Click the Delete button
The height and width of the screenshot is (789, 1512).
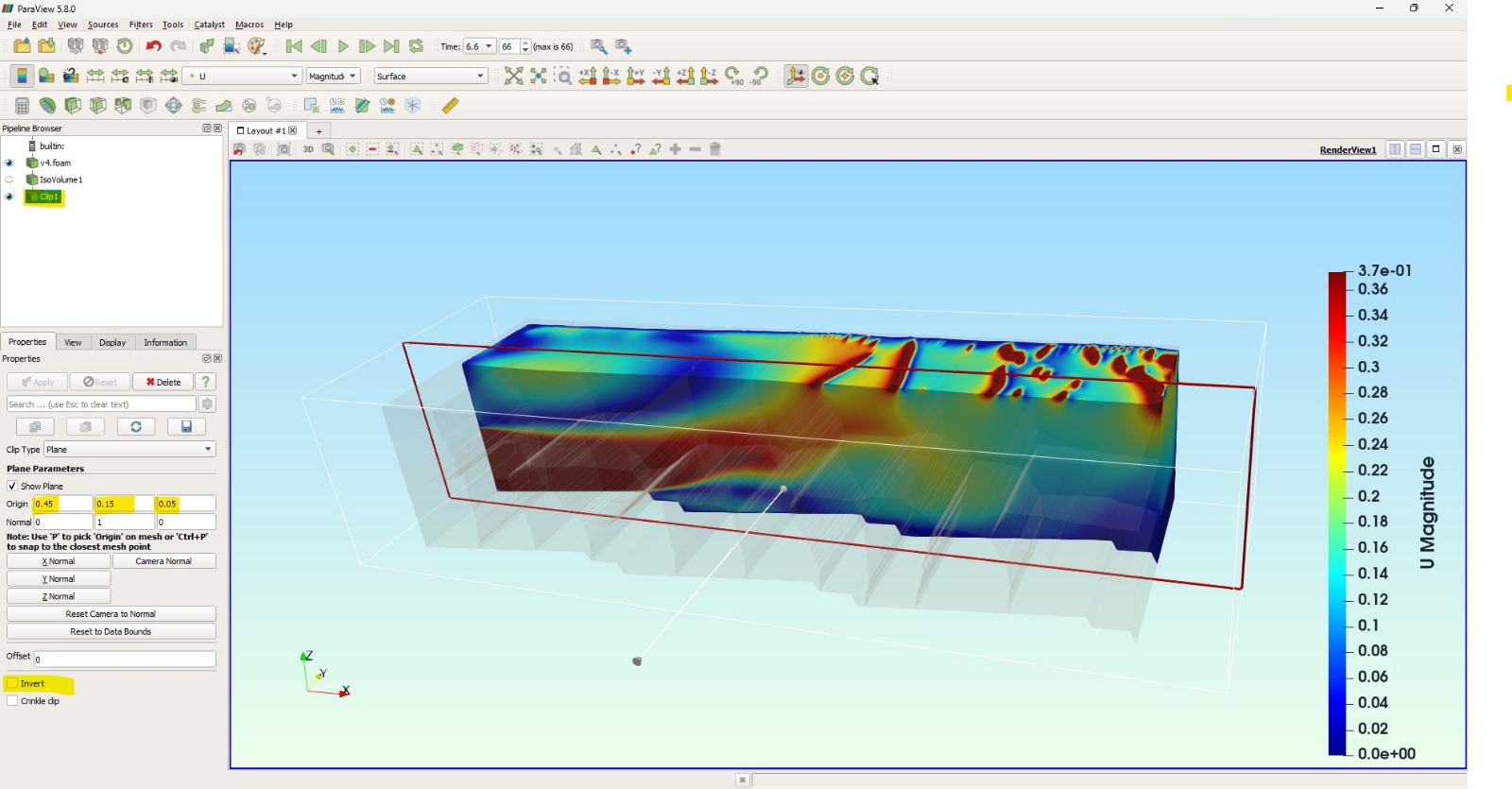(163, 382)
